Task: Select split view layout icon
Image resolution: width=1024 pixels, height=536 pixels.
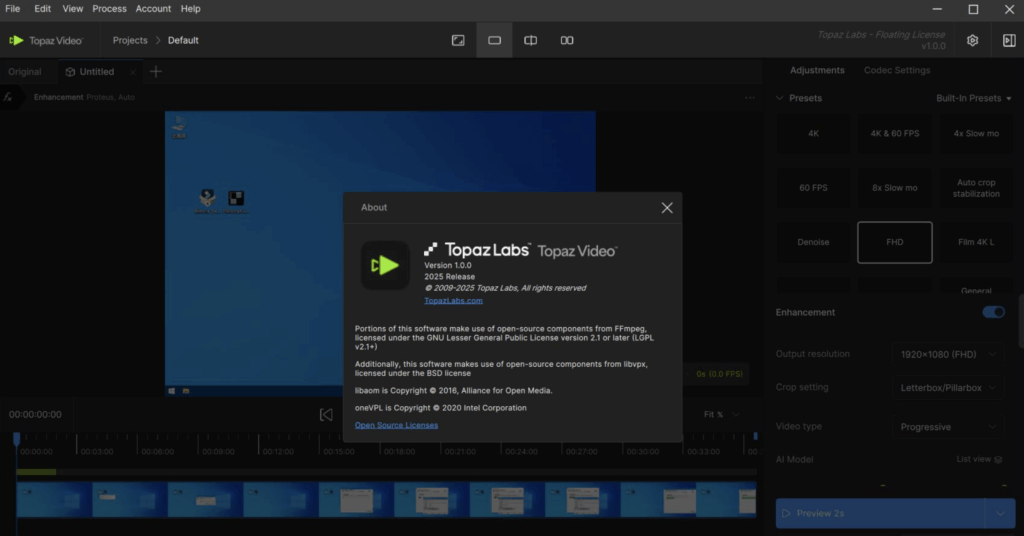Action: [530, 40]
